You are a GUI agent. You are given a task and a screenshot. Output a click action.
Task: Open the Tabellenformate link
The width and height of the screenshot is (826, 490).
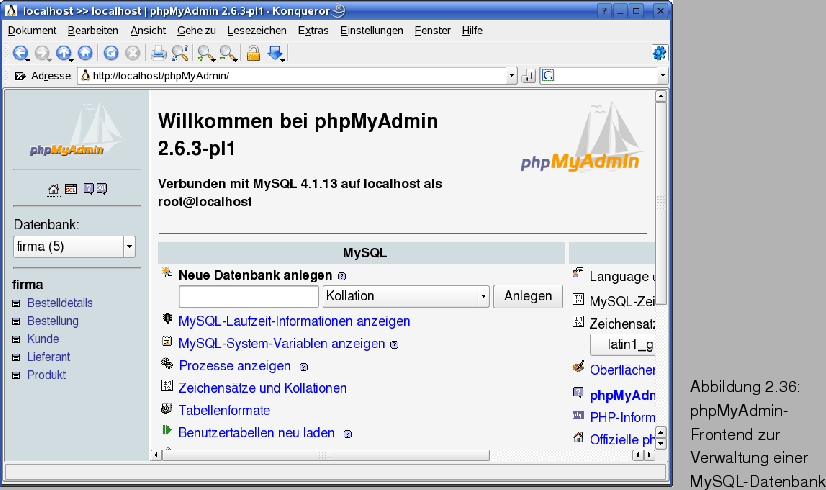224,410
